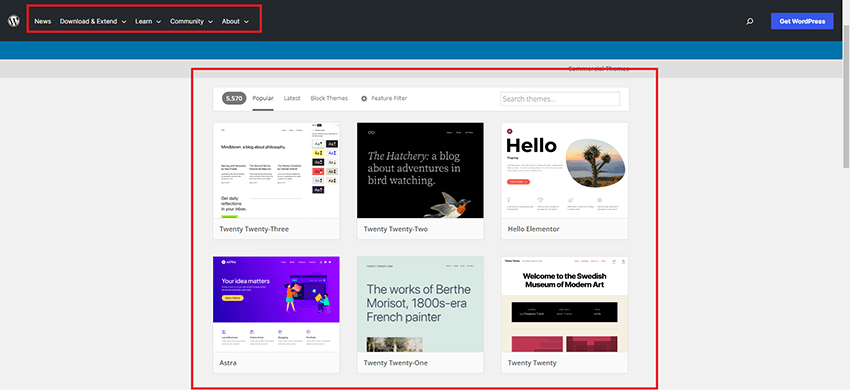
Task: Select the Popular tab
Action: point(263,99)
